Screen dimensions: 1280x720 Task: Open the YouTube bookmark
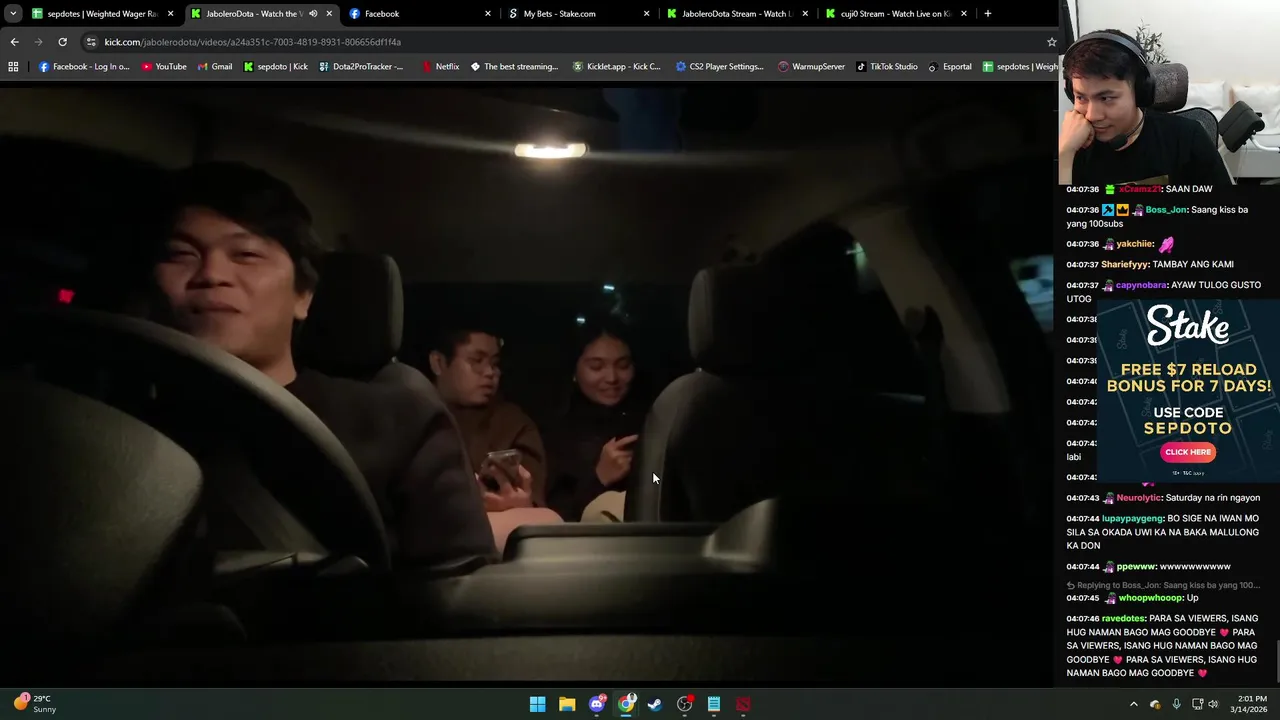tap(164, 67)
